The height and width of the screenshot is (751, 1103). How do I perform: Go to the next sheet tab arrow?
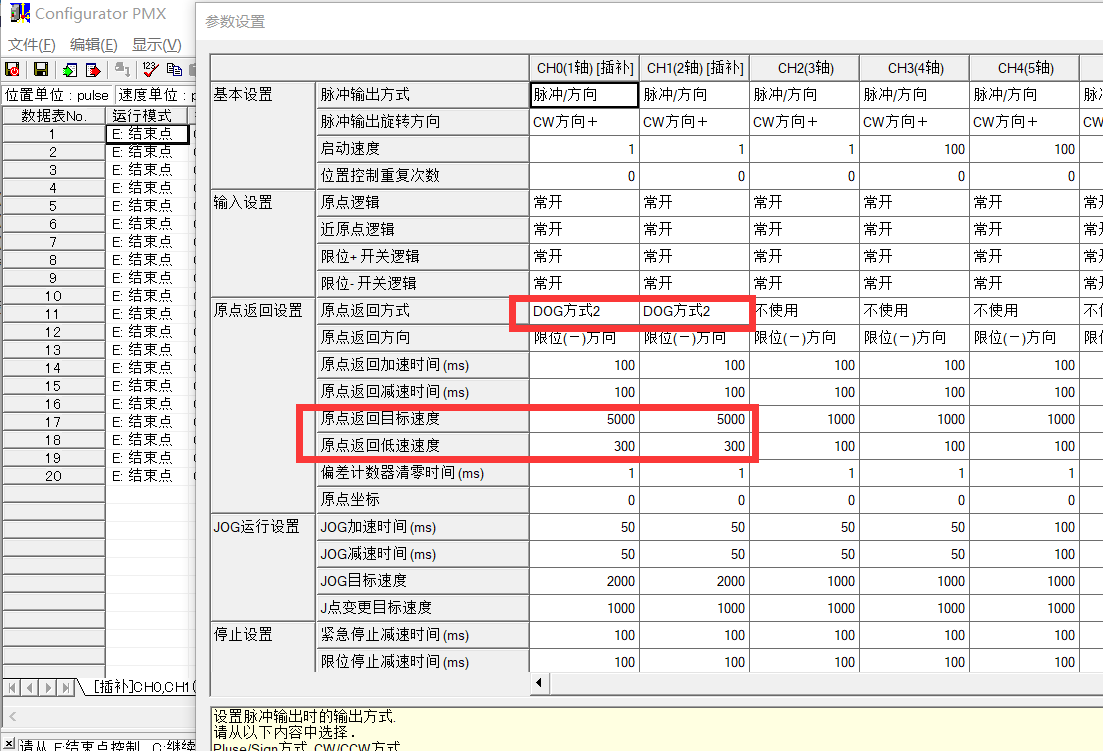tap(47, 687)
